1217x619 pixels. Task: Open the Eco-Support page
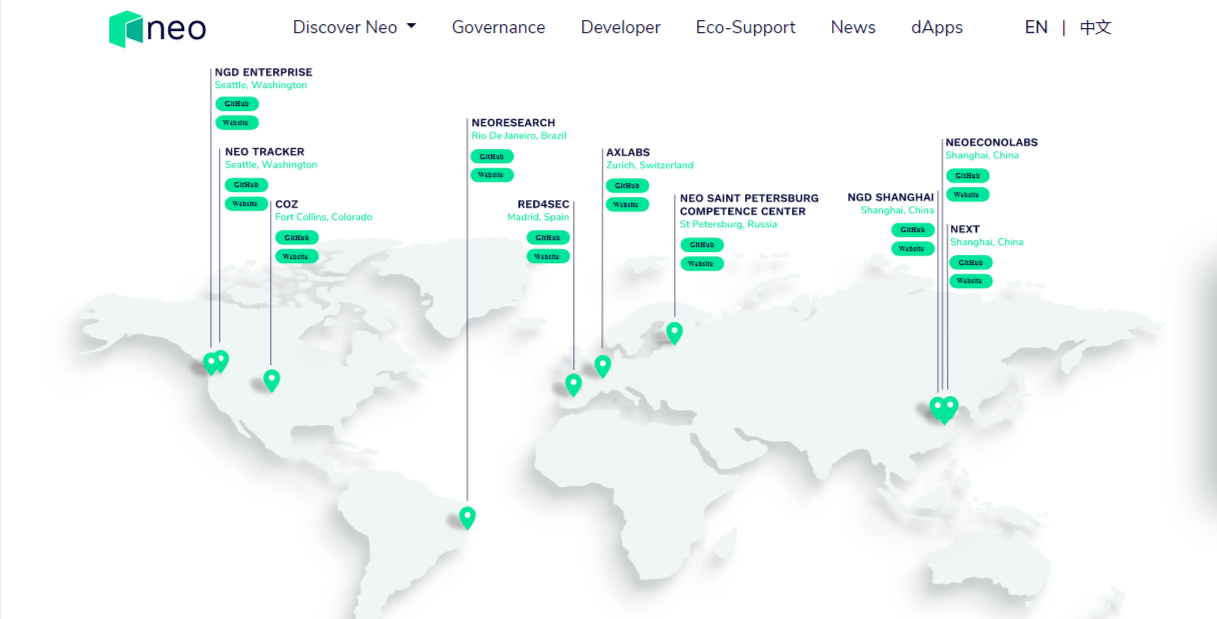pos(745,27)
